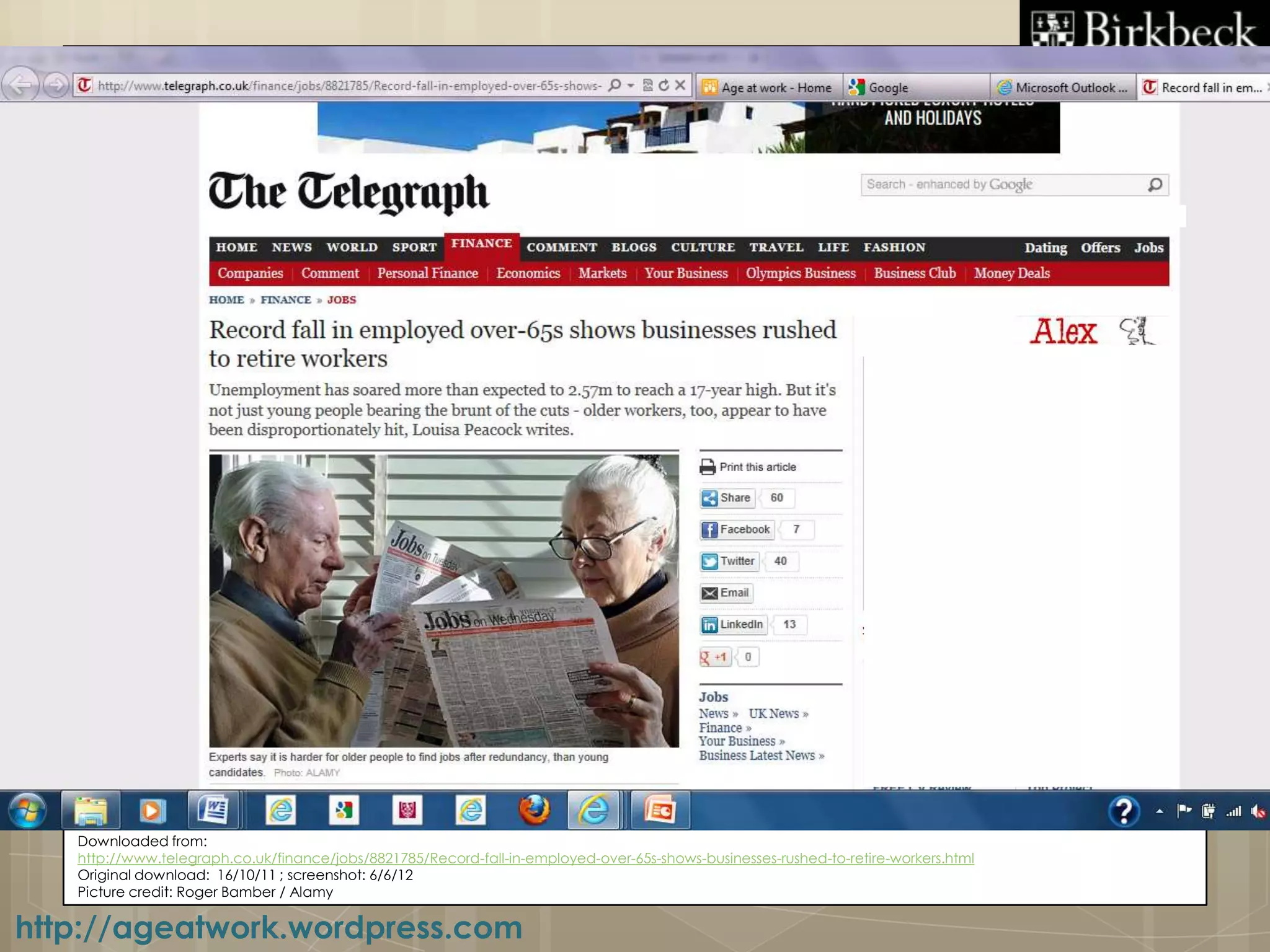Open the telegraph.co.uk download source link
This screenshot has width=1270, height=952.
tap(526, 858)
